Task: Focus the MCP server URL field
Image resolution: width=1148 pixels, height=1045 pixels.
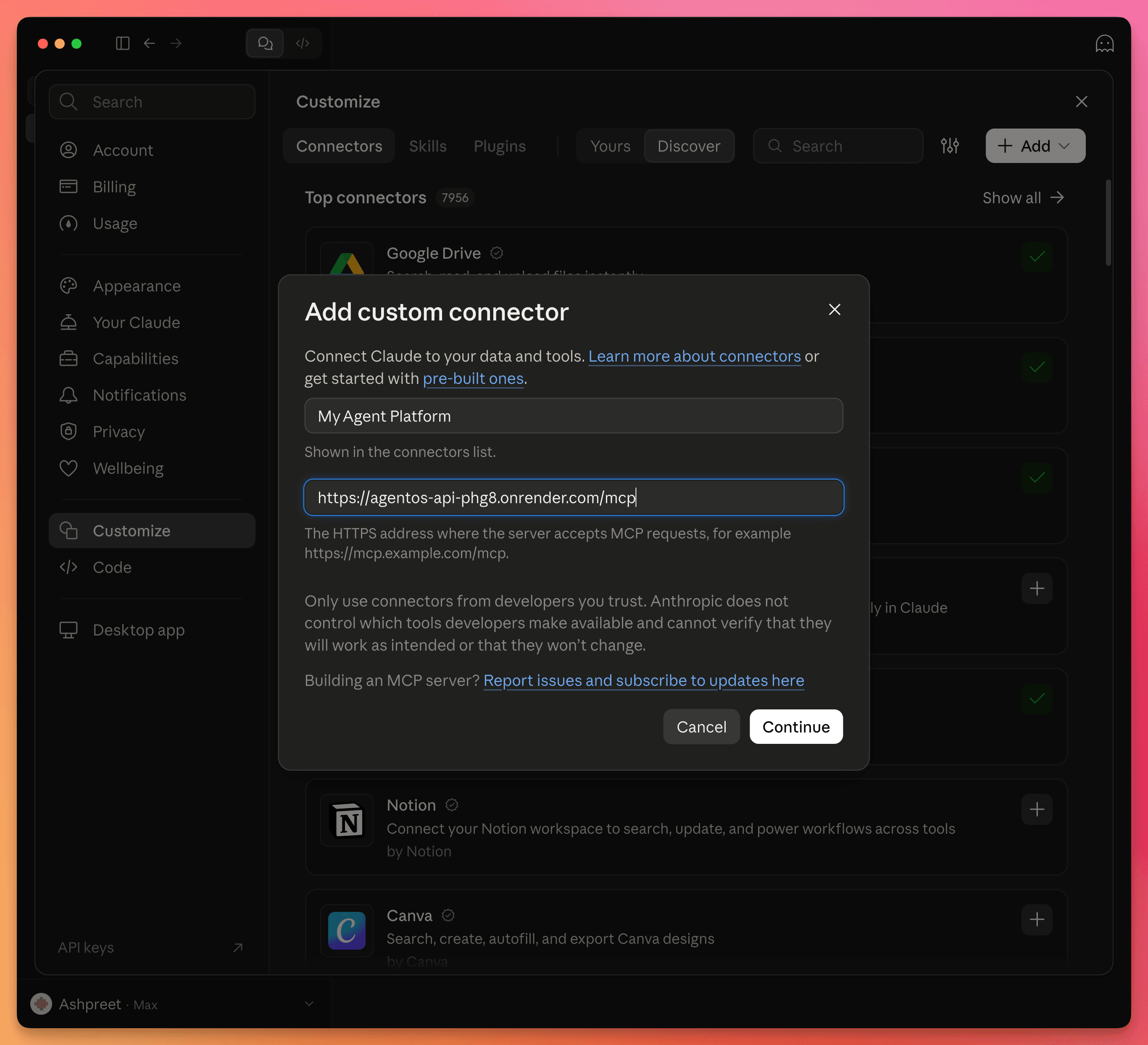Action: [574, 497]
